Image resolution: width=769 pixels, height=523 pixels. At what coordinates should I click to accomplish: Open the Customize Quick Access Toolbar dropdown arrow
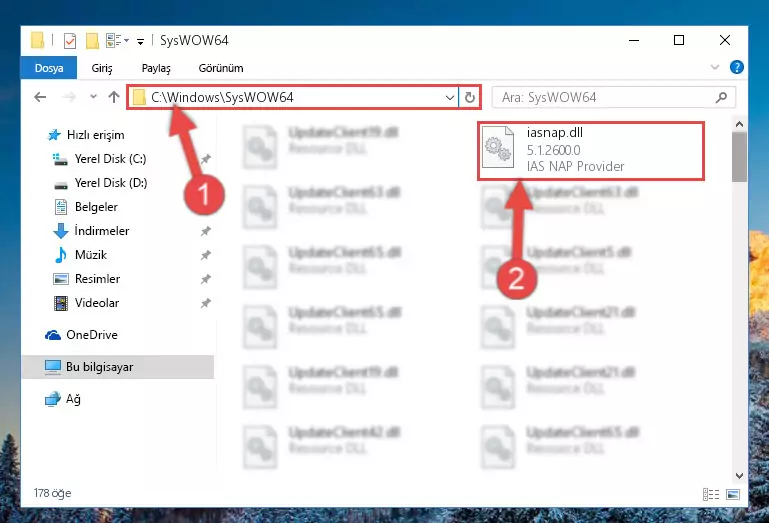click(140, 42)
